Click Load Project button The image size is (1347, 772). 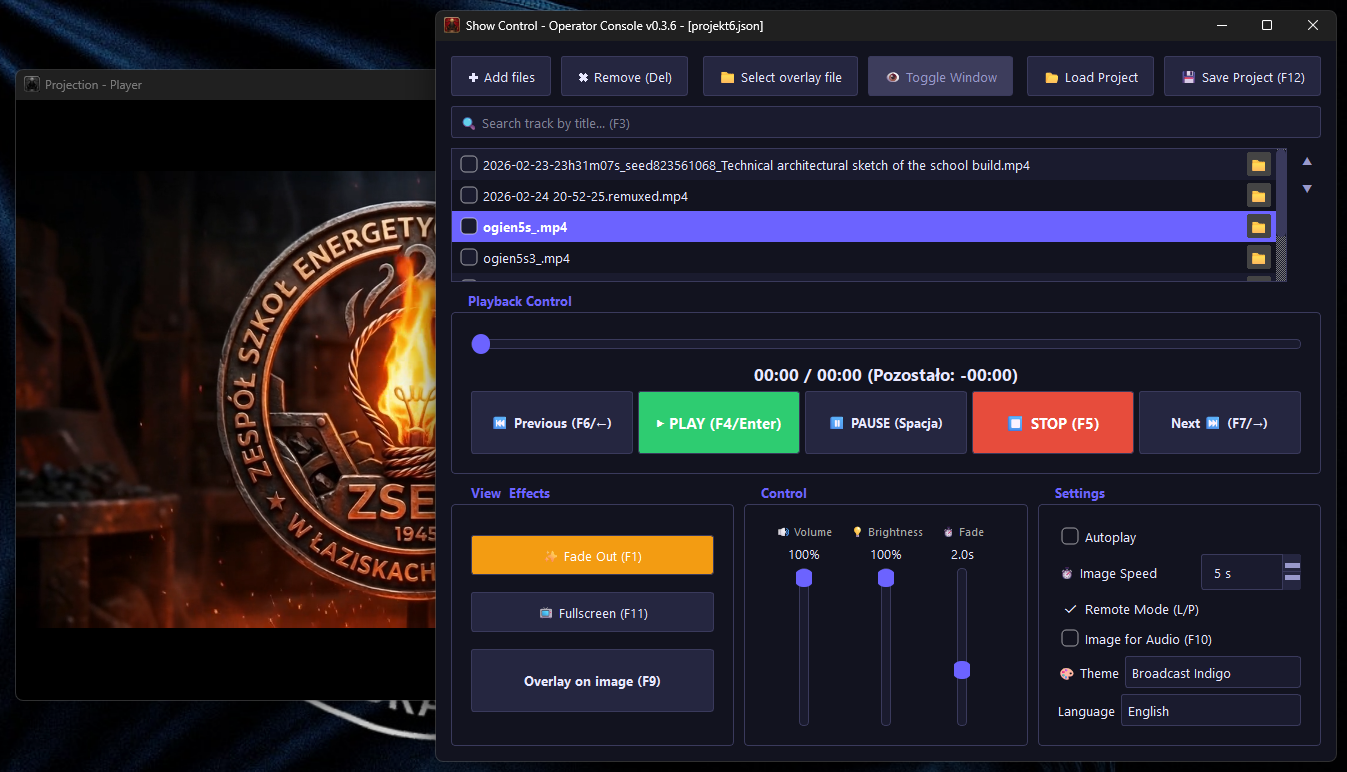pos(1090,77)
